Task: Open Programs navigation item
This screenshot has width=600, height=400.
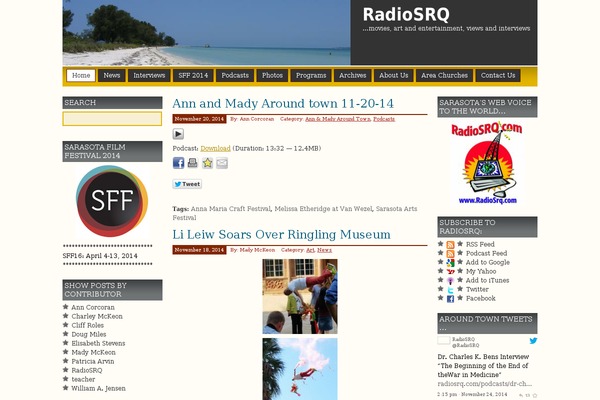Action: [x=311, y=75]
